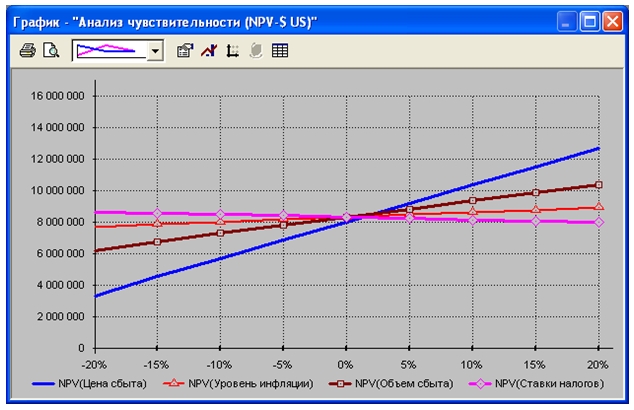Click the inflation triangle marker at 20%
The height and width of the screenshot is (410, 634).
coord(599,207)
